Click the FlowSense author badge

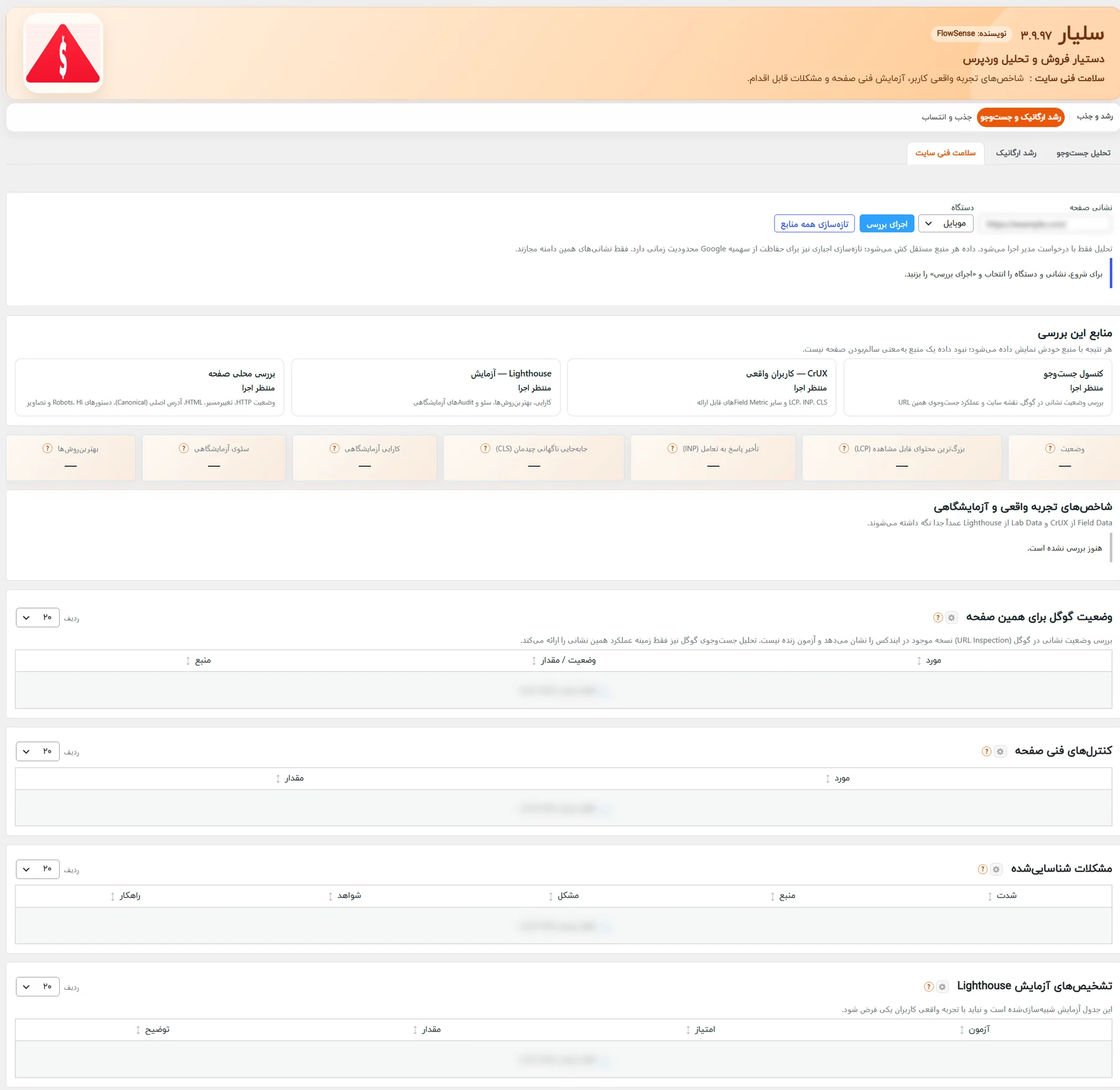[971, 34]
